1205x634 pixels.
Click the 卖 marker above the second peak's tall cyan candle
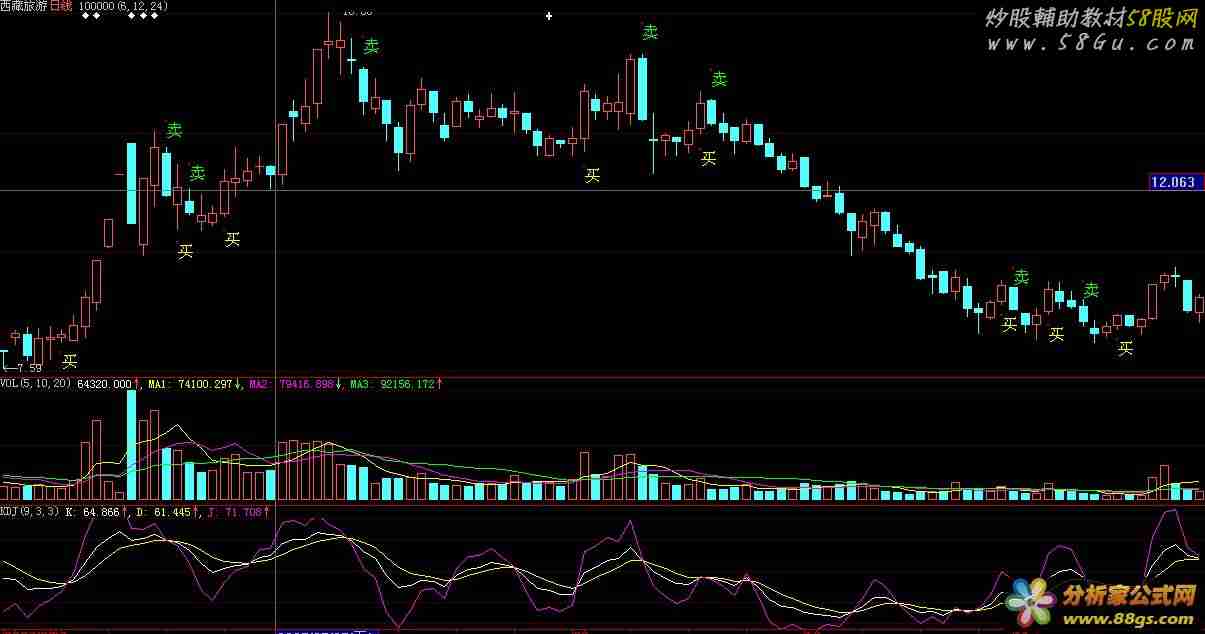coord(650,32)
